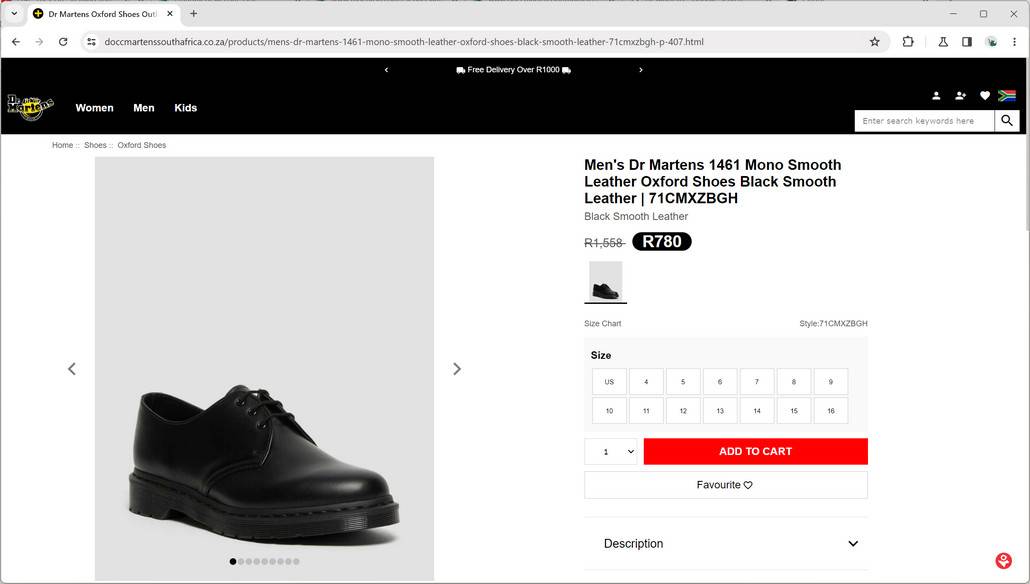Expand the Description section
The image size is (1030, 584).
(726, 544)
